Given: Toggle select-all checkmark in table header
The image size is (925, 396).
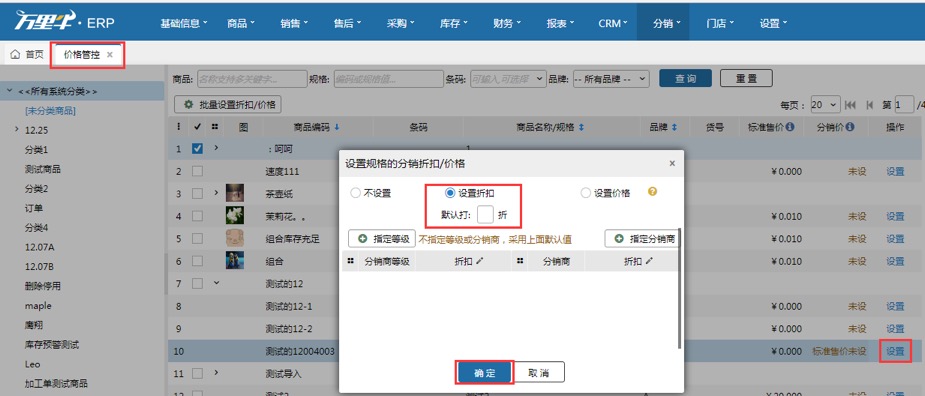Looking at the screenshot, I should (x=197, y=126).
